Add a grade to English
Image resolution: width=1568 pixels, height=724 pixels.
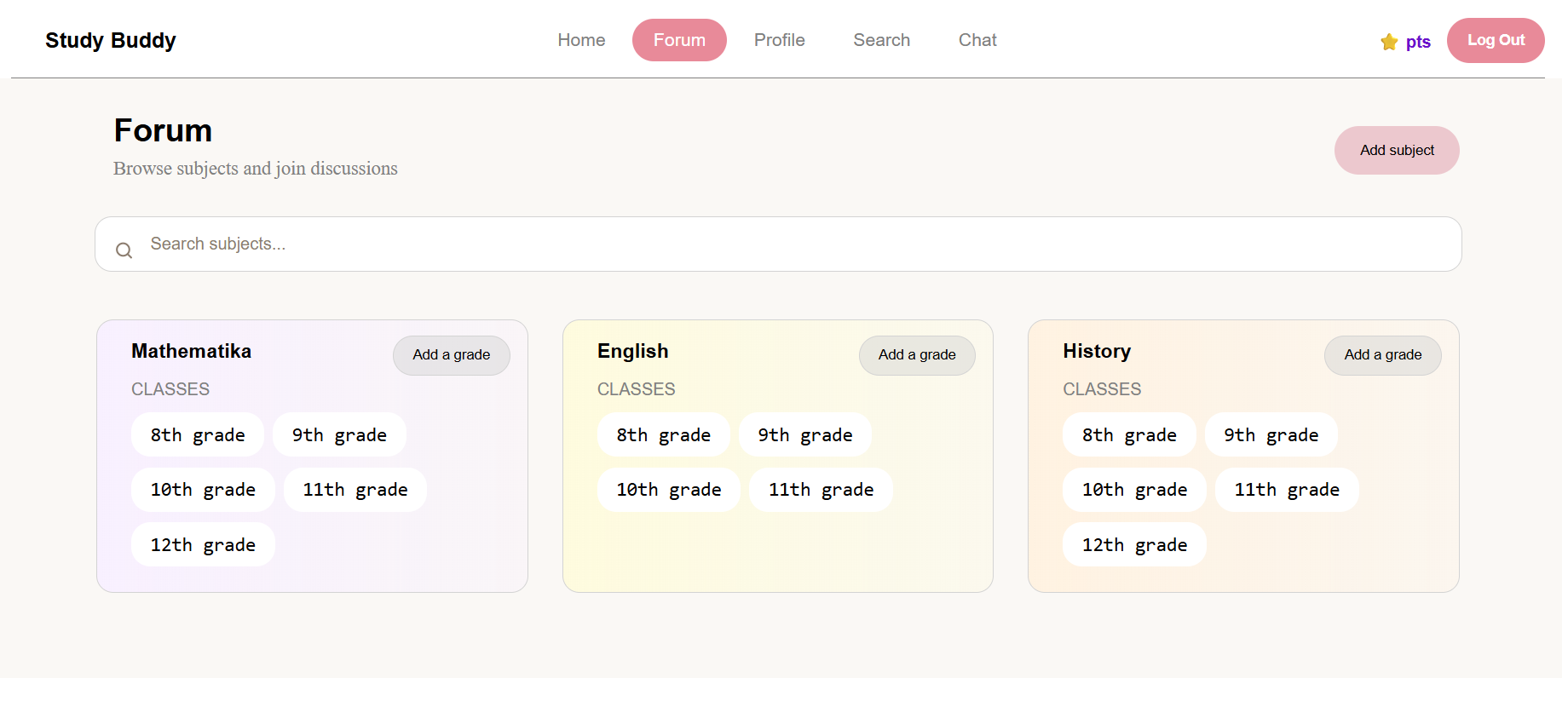tap(916, 355)
